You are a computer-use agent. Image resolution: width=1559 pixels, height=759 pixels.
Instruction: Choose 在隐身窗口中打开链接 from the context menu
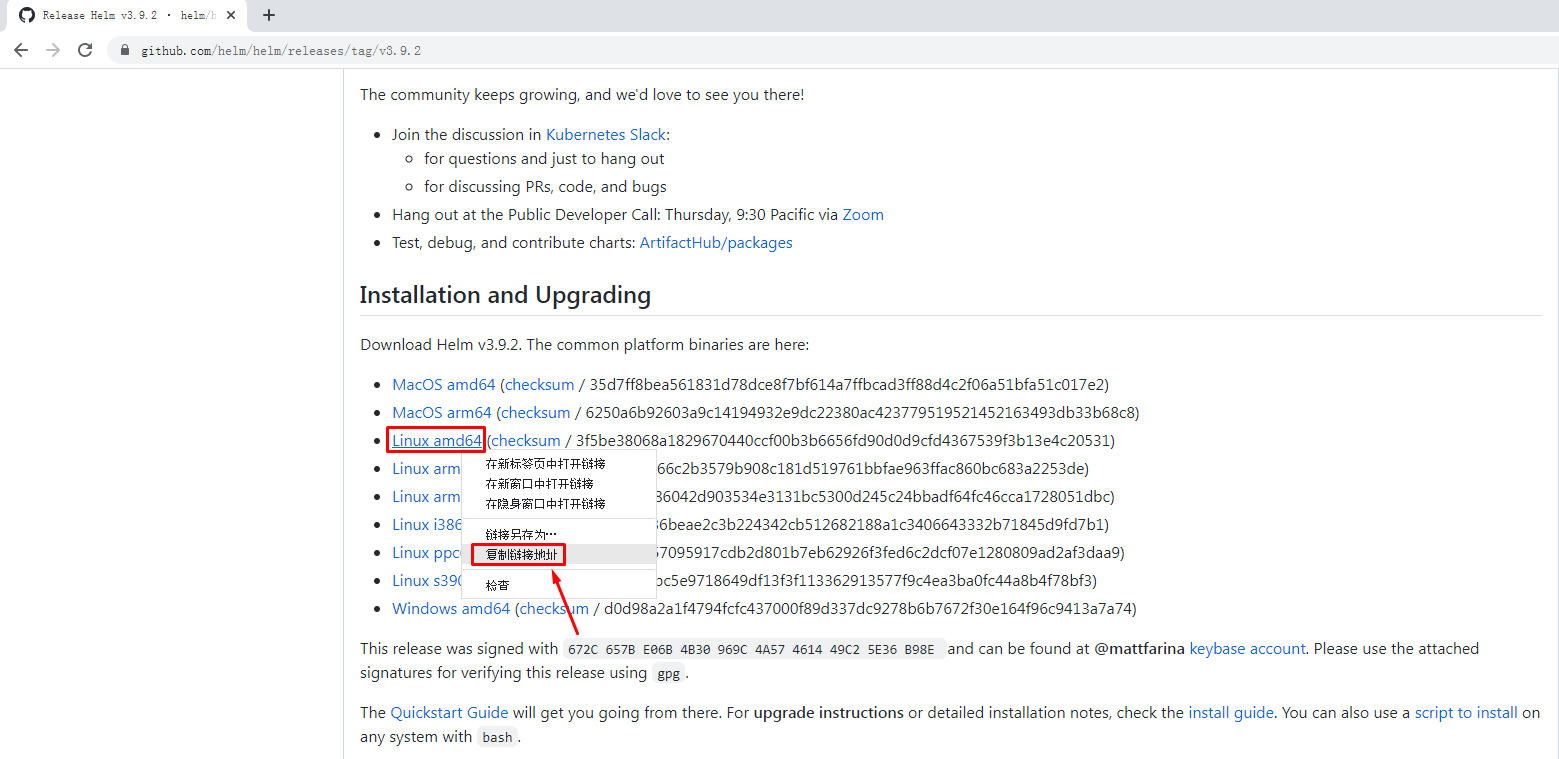tap(545, 504)
